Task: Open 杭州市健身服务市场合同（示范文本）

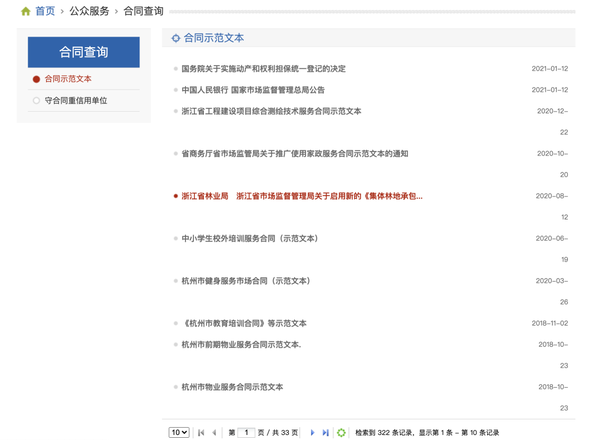Action: point(246,281)
